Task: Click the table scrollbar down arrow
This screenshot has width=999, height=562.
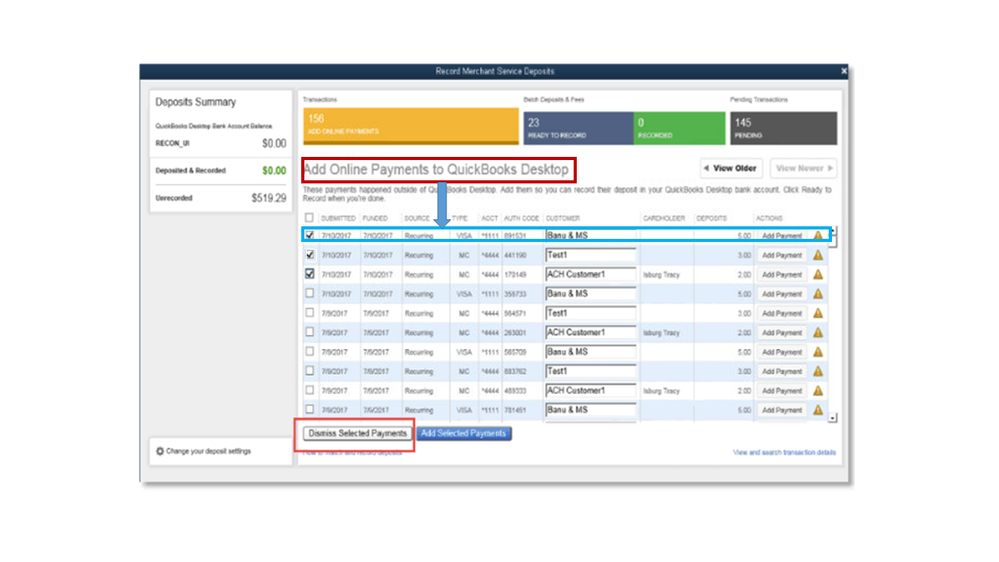Action: pyautogui.click(x=833, y=418)
